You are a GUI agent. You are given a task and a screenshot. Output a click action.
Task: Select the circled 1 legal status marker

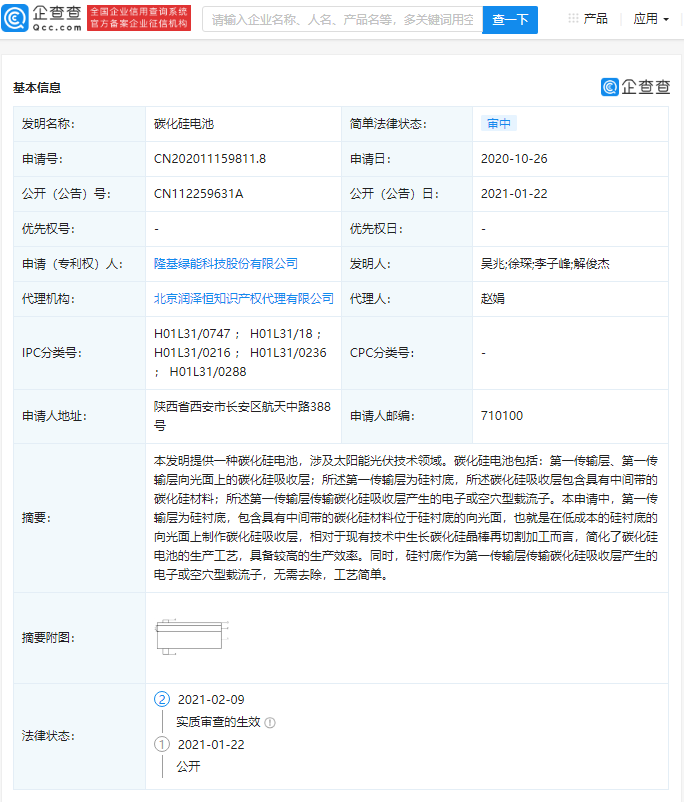(162, 744)
